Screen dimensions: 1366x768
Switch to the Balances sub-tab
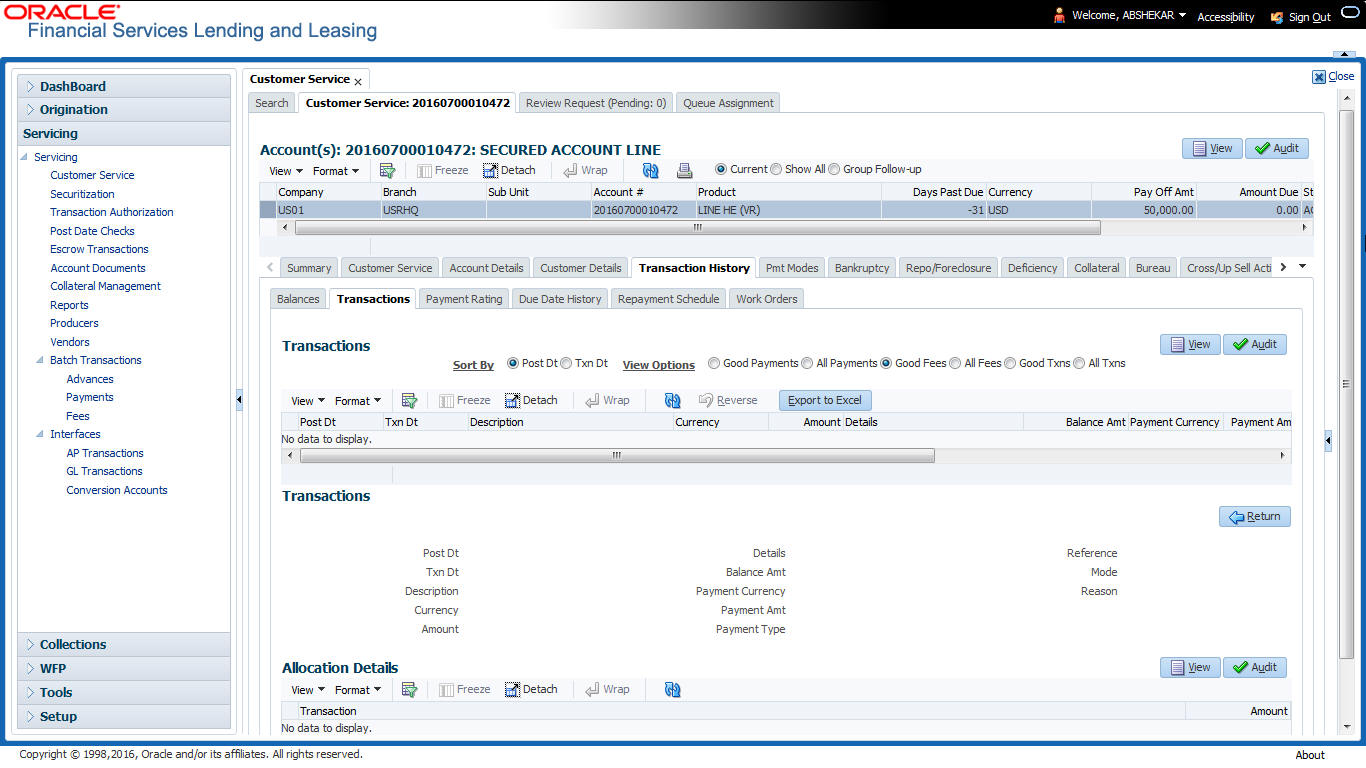pos(298,299)
